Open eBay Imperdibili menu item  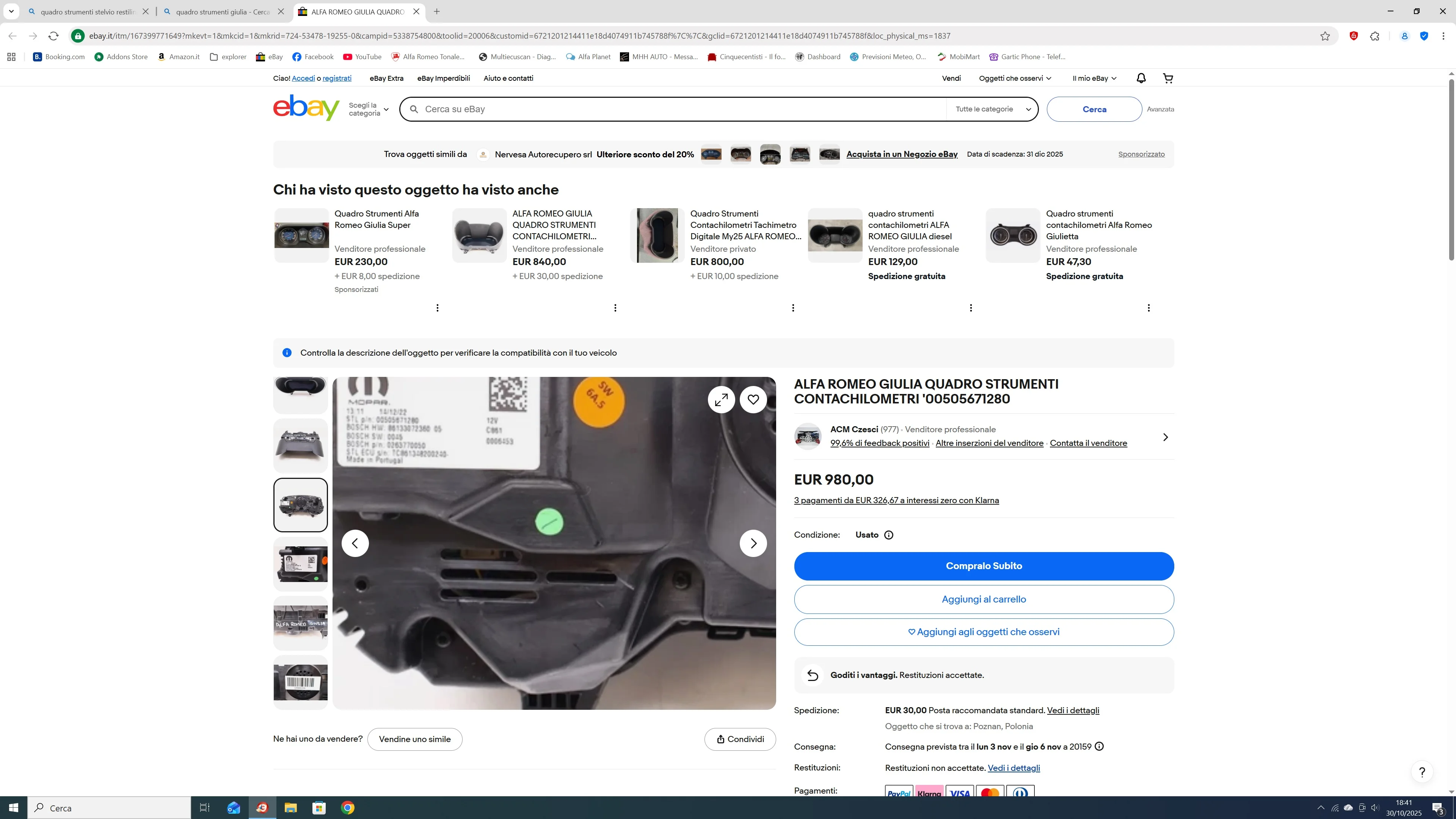[x=443, y=78]
